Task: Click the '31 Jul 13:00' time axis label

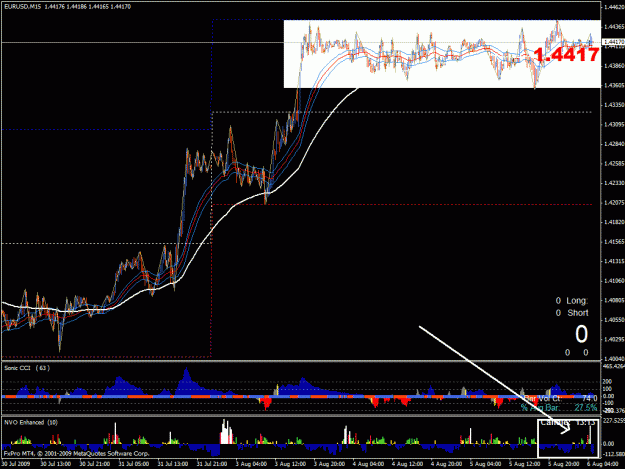Action: pos(173,464)
